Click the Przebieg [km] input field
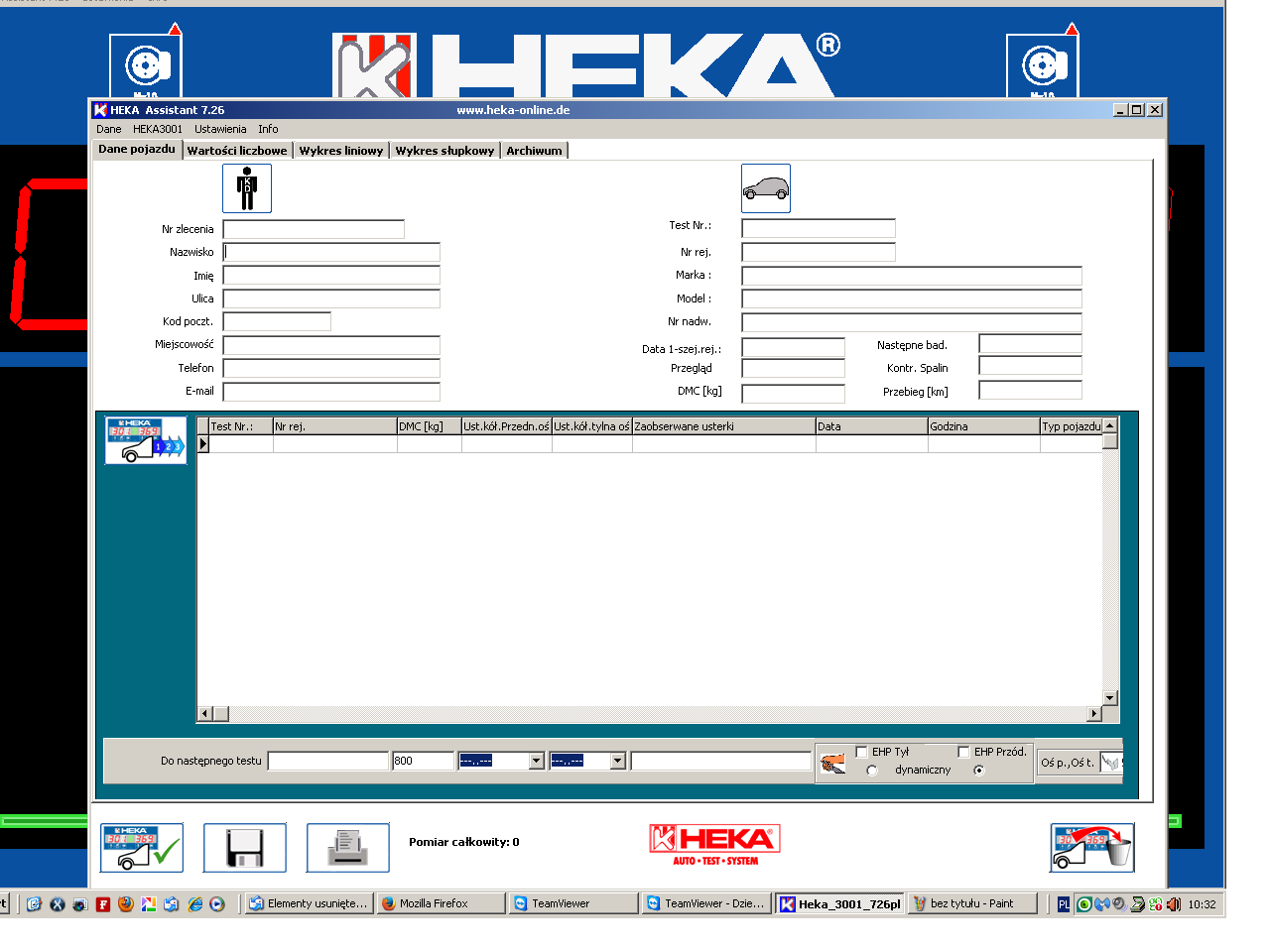Viewport: 1270px width, 952px height. [x=1030, y=391]
